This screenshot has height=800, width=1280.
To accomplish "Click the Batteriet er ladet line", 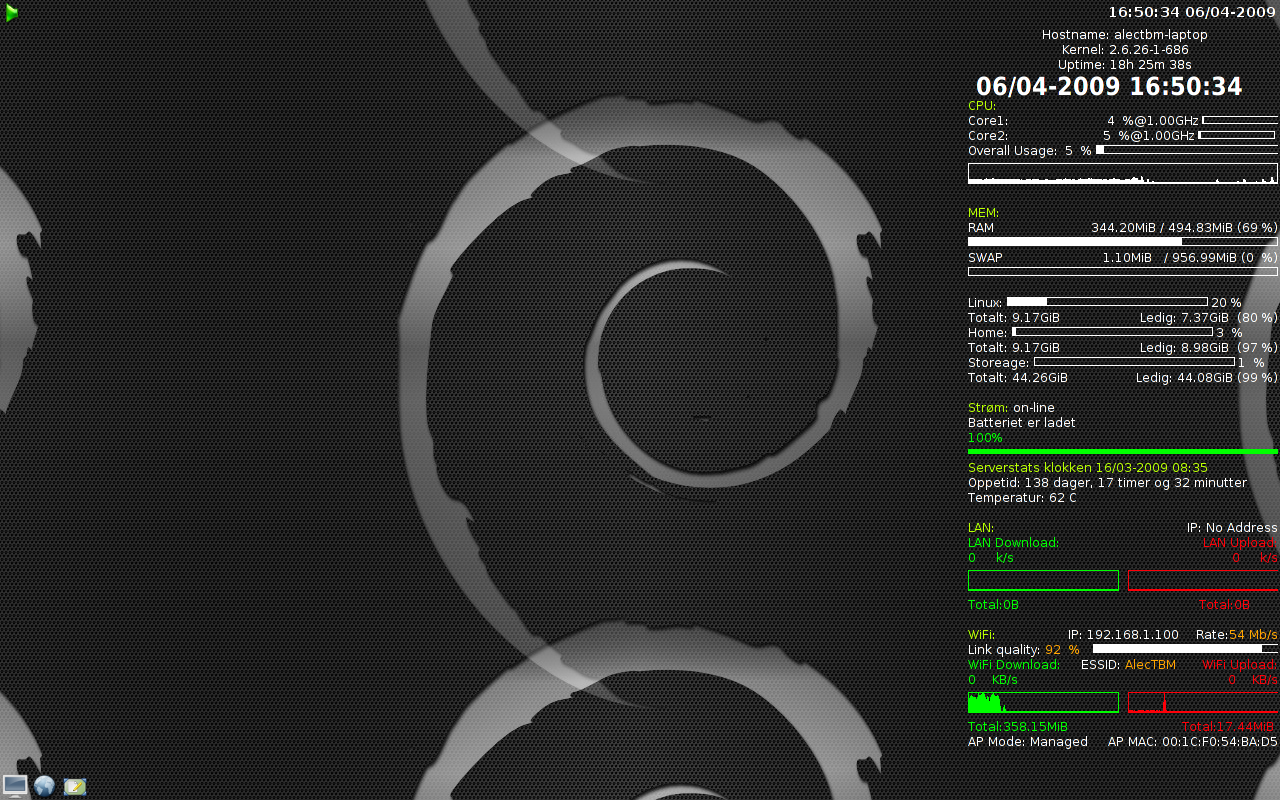I will [1022, 423].
